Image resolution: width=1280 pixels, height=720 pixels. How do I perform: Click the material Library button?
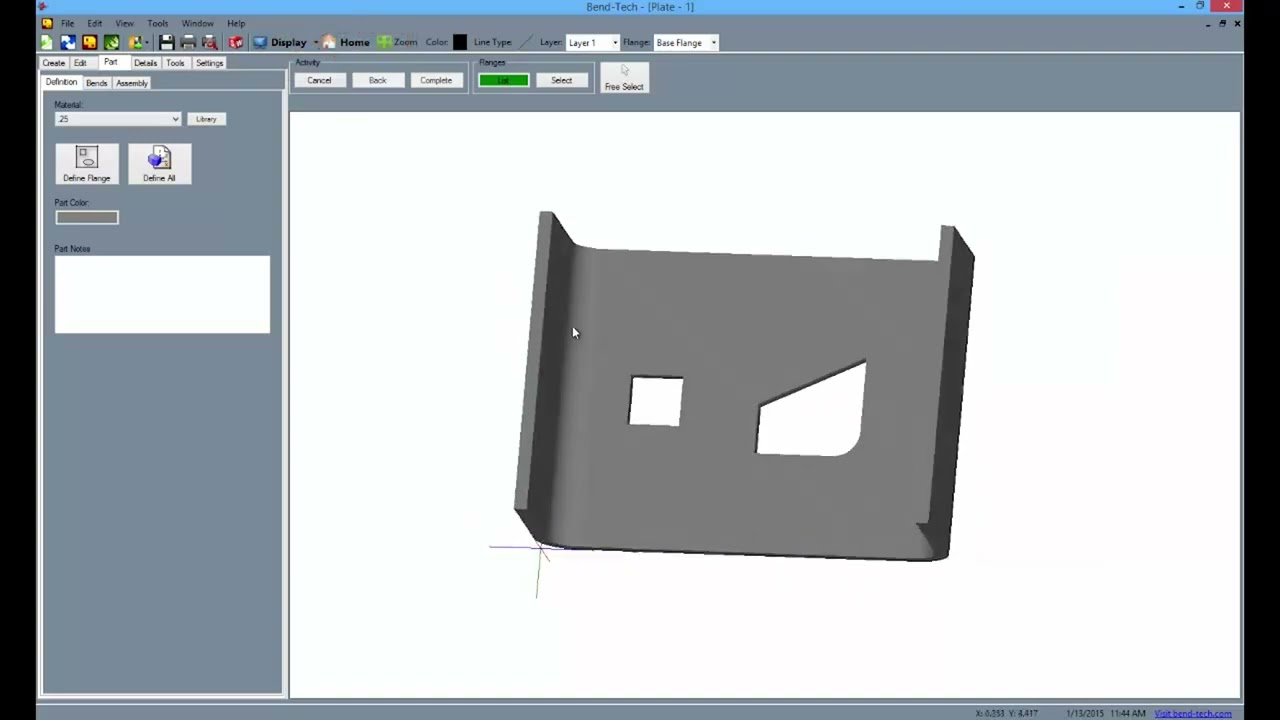click(x=206, y=119)
